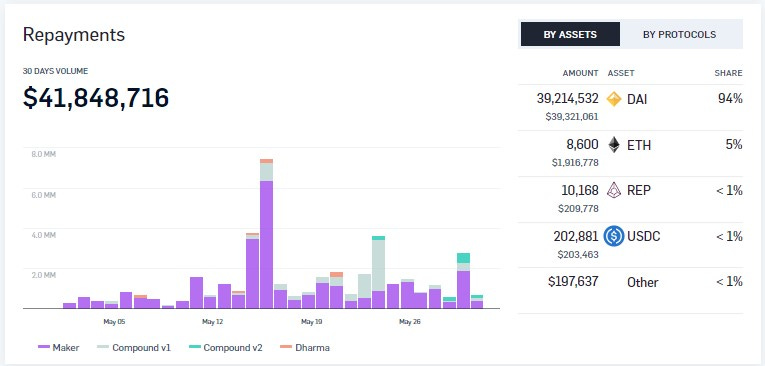
Task: Click the 6.0 MM axis label
Action: click(43, 195)
